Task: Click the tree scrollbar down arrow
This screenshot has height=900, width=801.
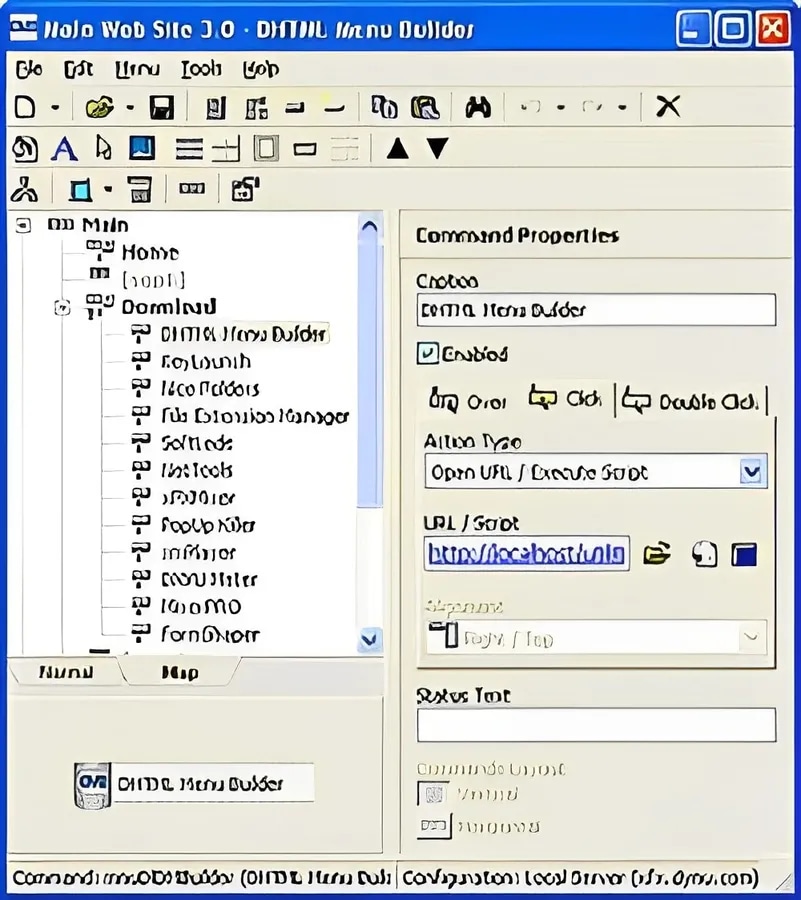Action: [370, 638]
